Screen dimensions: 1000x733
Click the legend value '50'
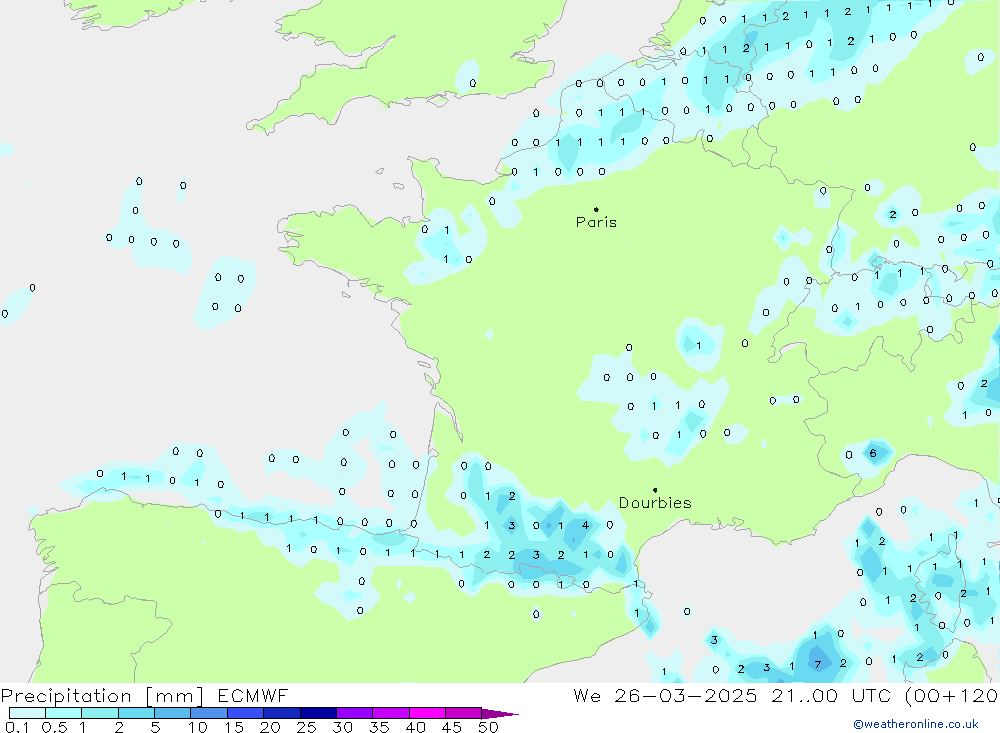coord(488,727)
